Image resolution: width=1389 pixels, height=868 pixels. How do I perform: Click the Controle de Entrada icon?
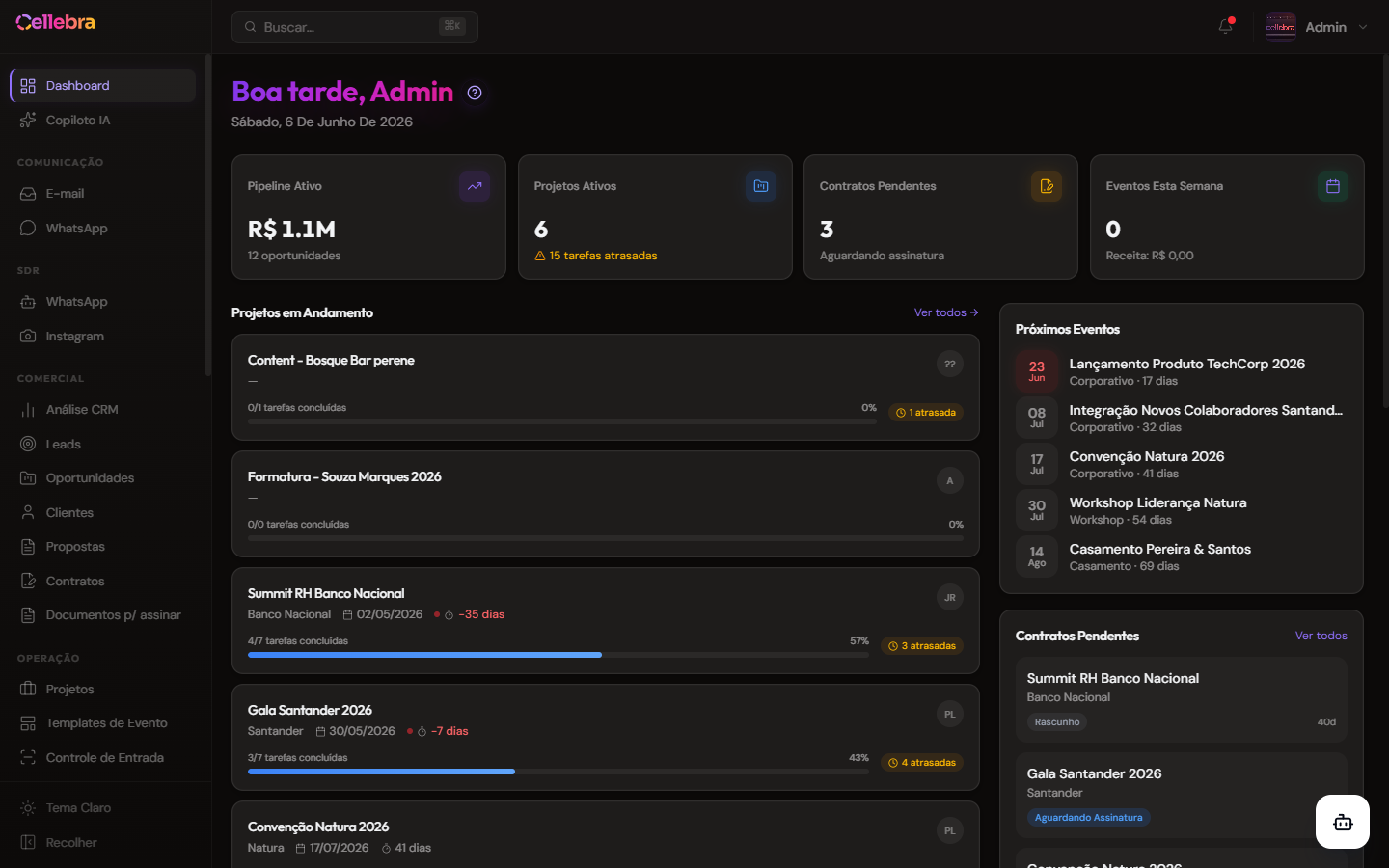(28, 758)
